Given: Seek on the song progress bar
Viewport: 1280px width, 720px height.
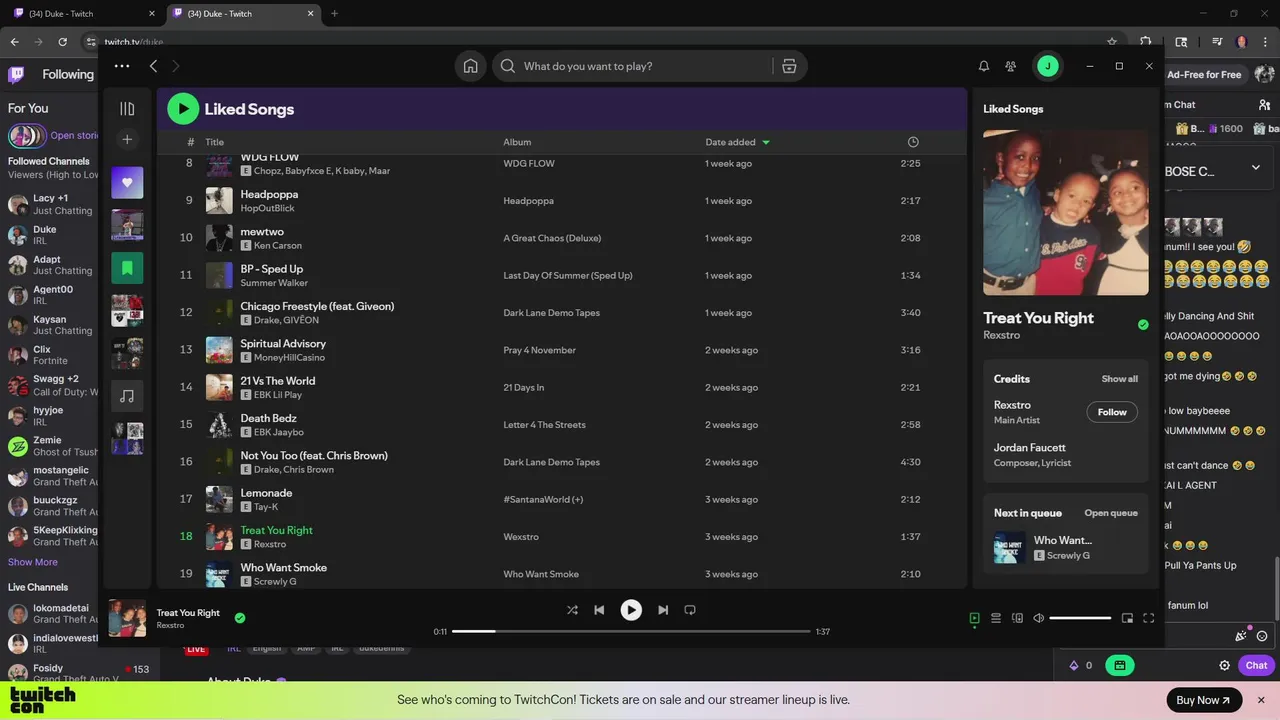Looking at the screenshot, I should click(631, 632).
